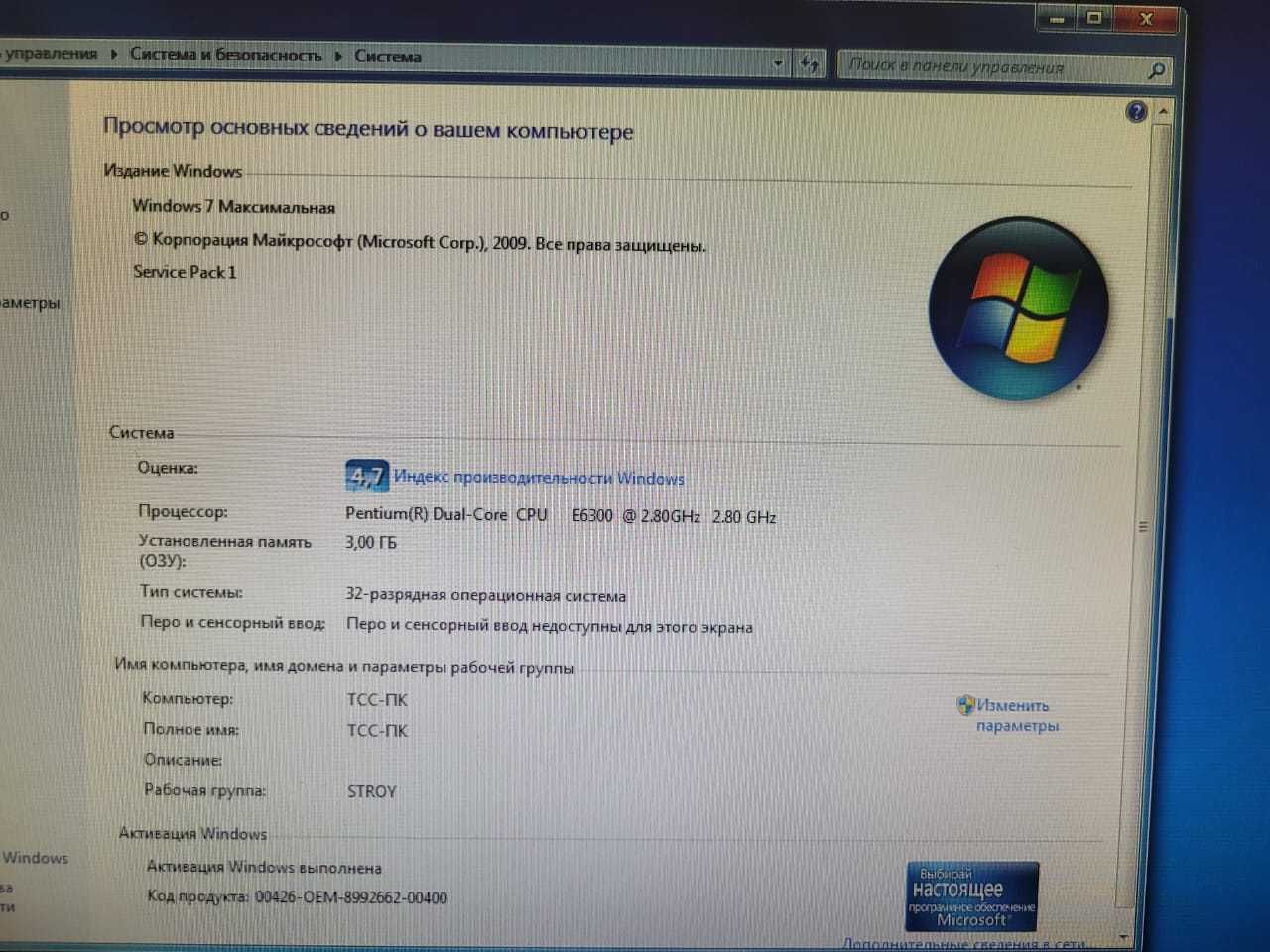
Task: Click the shield icon beside Изменить параметры
Action: tap(965, 705)
